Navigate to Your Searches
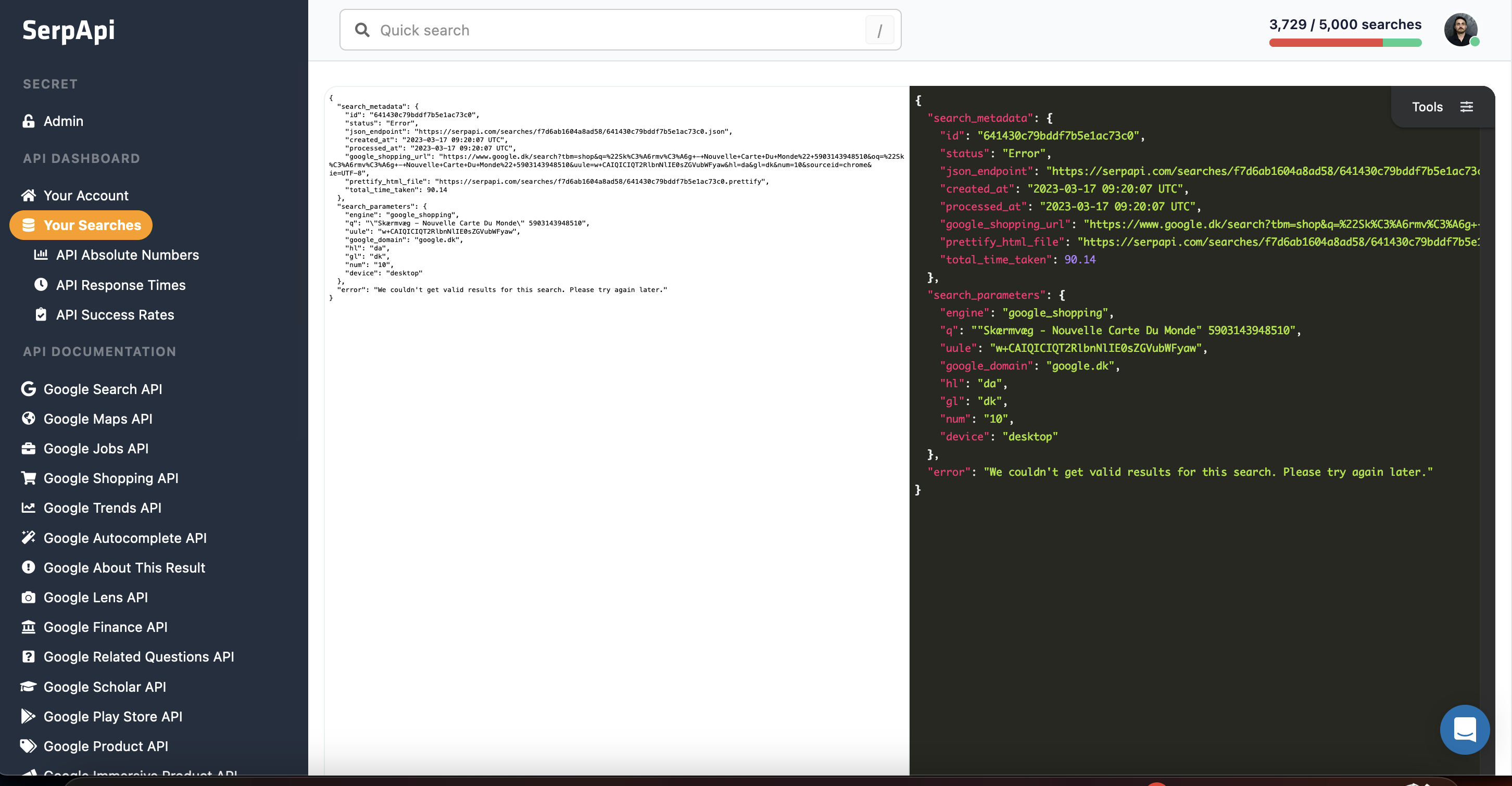1512x786 pixels. (x=92, y=225)
